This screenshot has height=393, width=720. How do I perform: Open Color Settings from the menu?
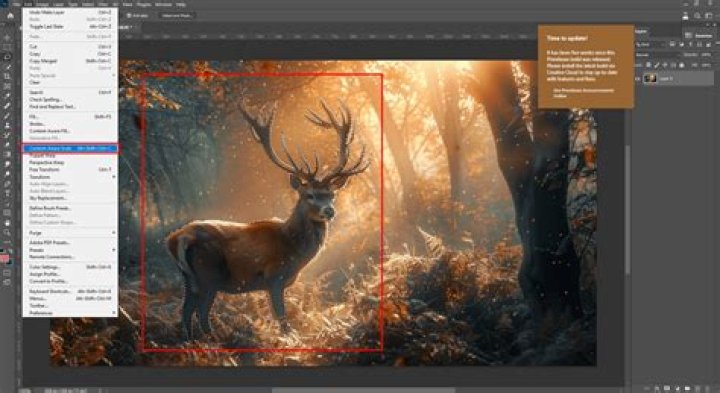(x=70, y=267)
